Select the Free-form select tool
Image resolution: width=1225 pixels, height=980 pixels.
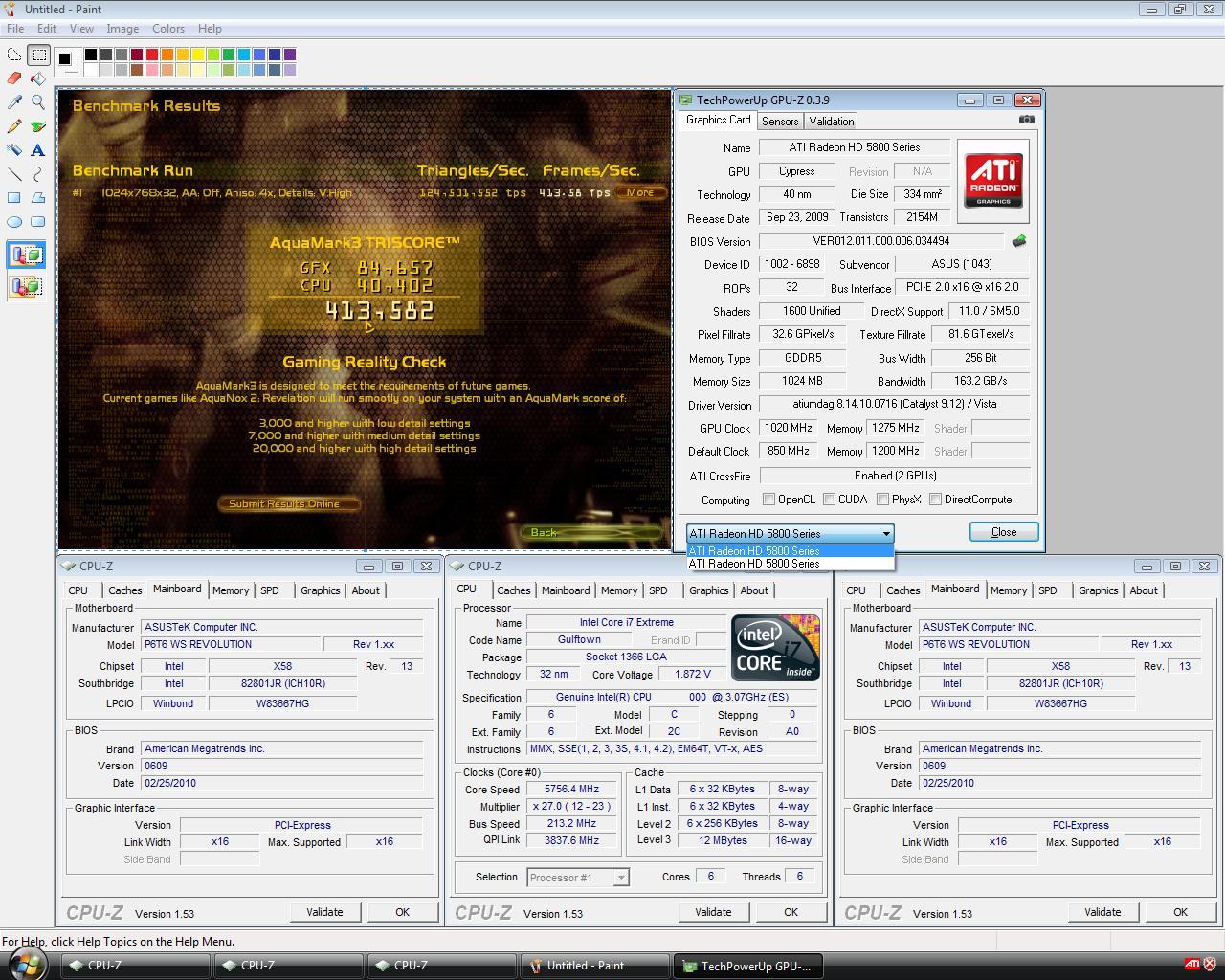pyautogui.click(x=14, y=56)
